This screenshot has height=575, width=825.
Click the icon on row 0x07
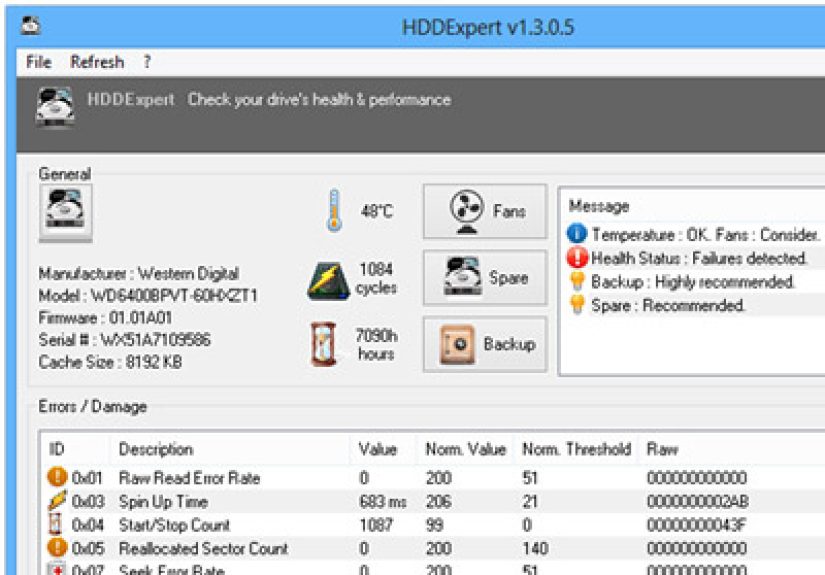tap(56, 569)
